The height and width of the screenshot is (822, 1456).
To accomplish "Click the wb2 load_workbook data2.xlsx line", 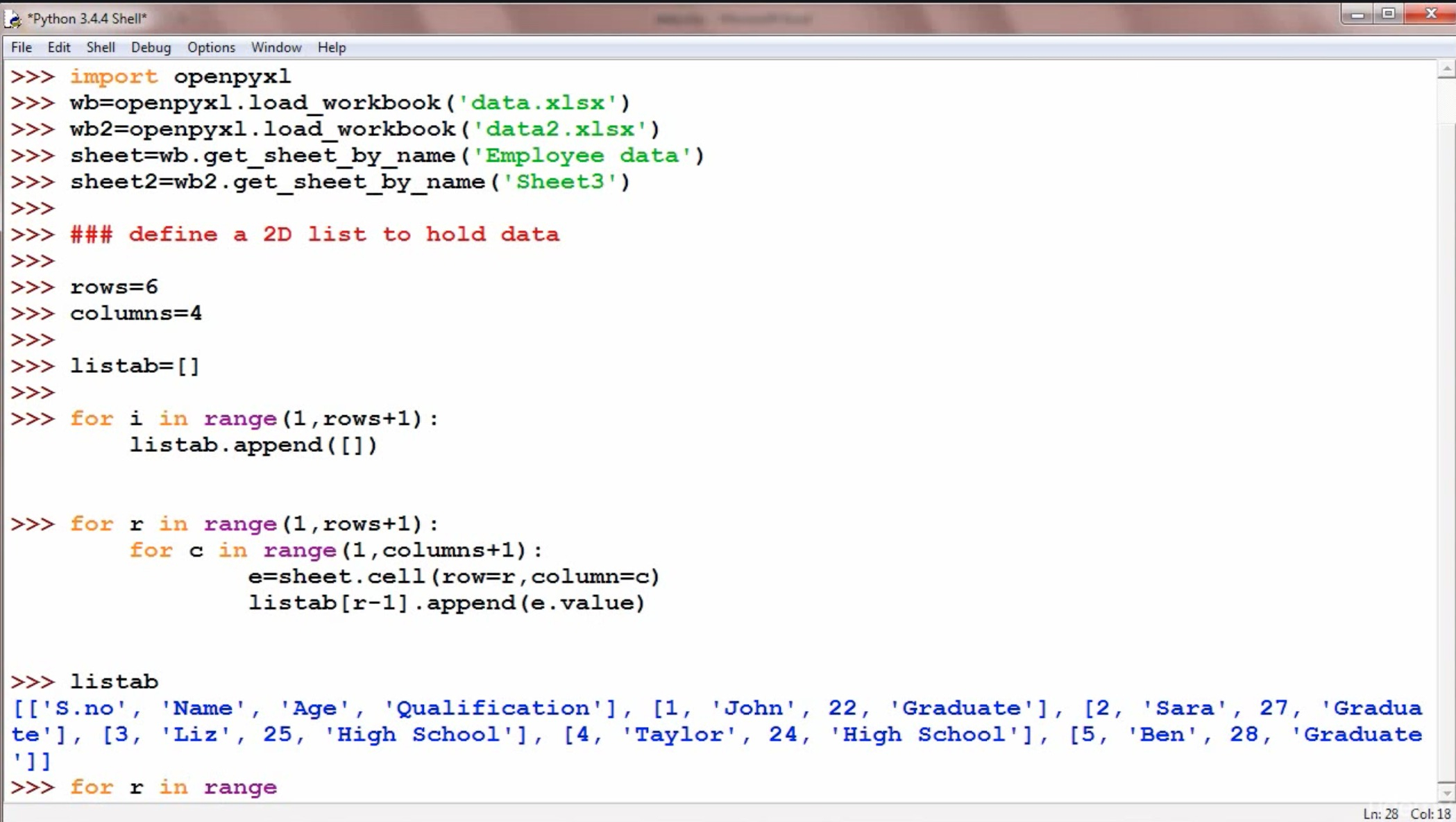I will click(365, 128).
